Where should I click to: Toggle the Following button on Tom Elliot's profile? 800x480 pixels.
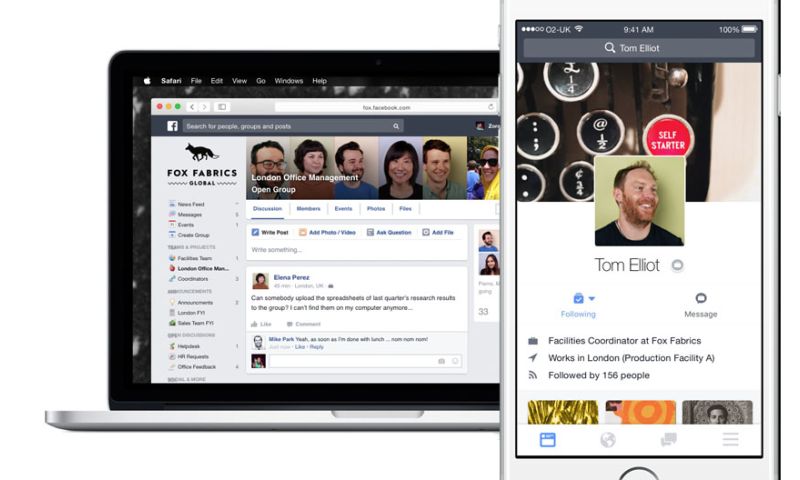(x=578, y=305)
